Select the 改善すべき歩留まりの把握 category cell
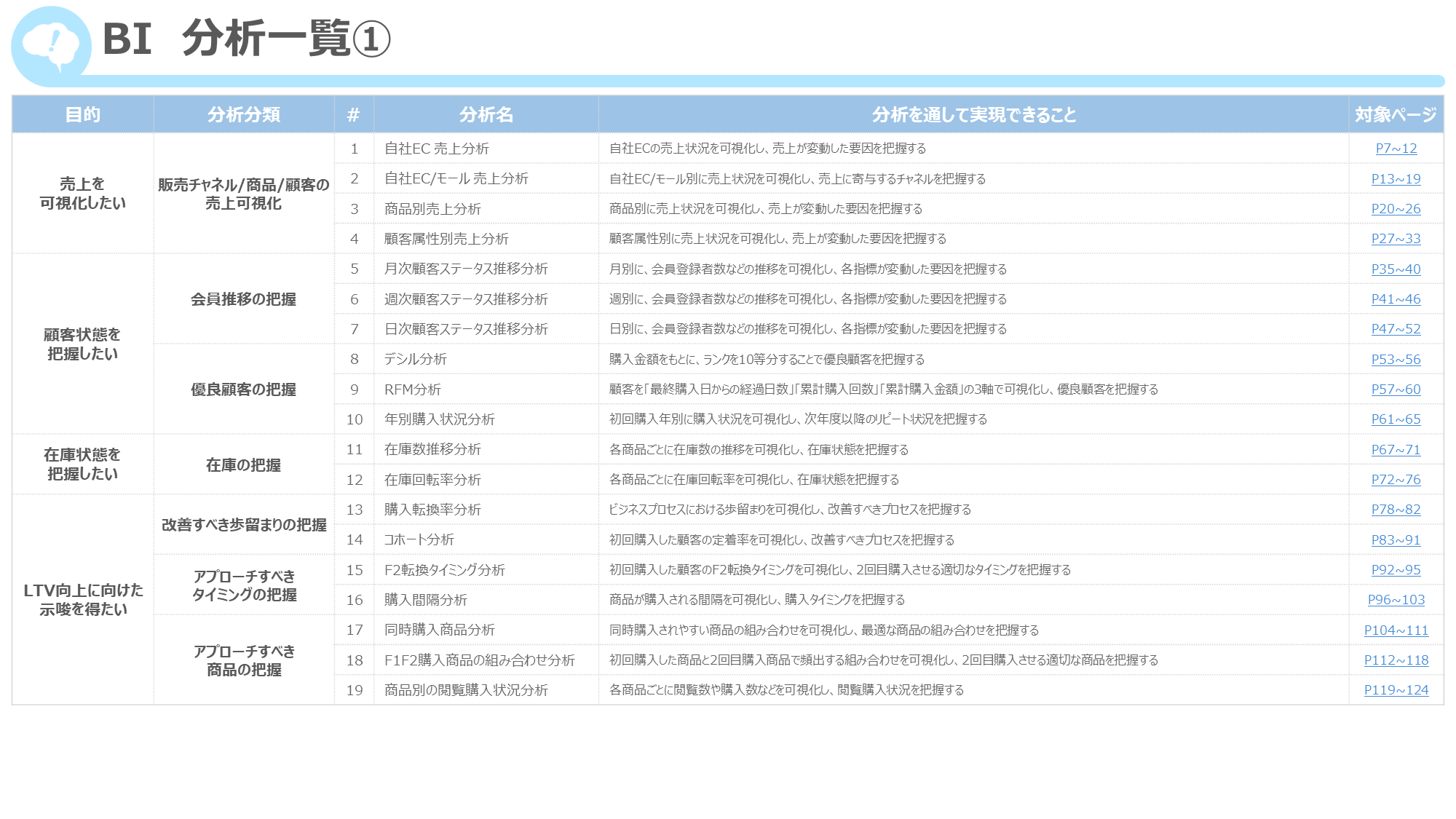Image resolution: width=1456 pixels, height=819 pixels. pyautogui.click(x=244, y=525)
